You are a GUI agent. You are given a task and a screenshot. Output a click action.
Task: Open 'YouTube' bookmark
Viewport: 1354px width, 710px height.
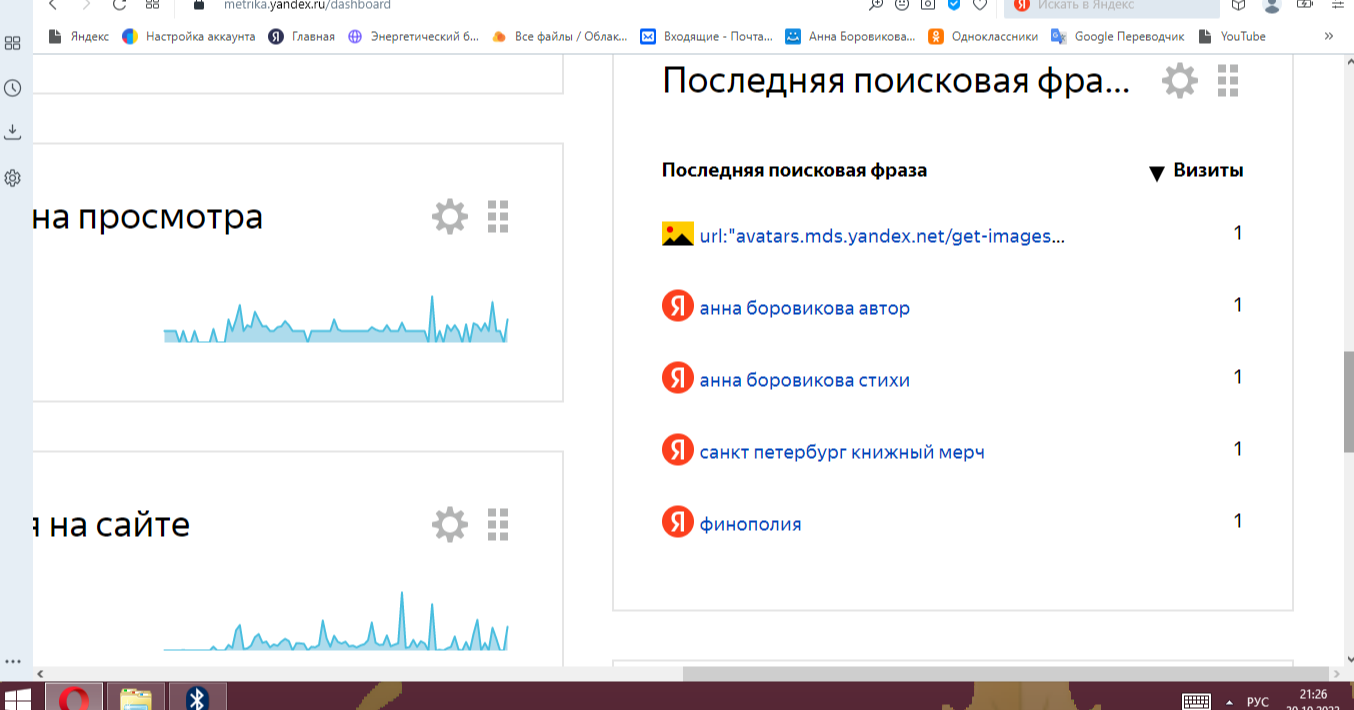coord(1232,37)
